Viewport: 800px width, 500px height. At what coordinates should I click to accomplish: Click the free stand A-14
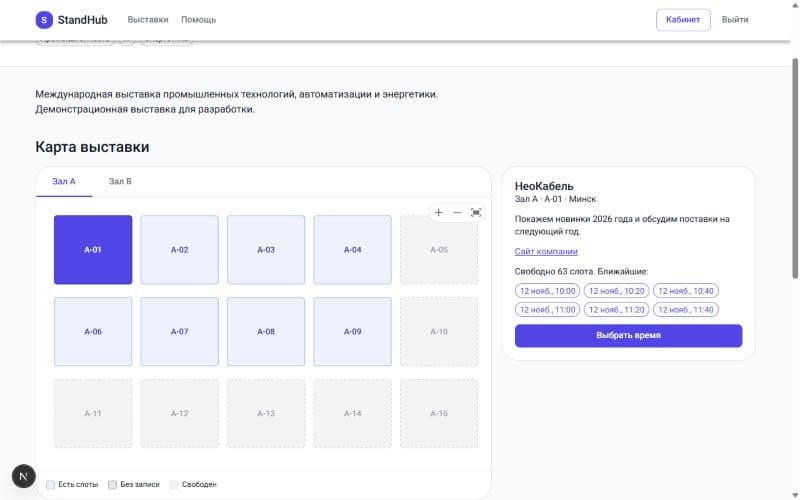point(353,413)
